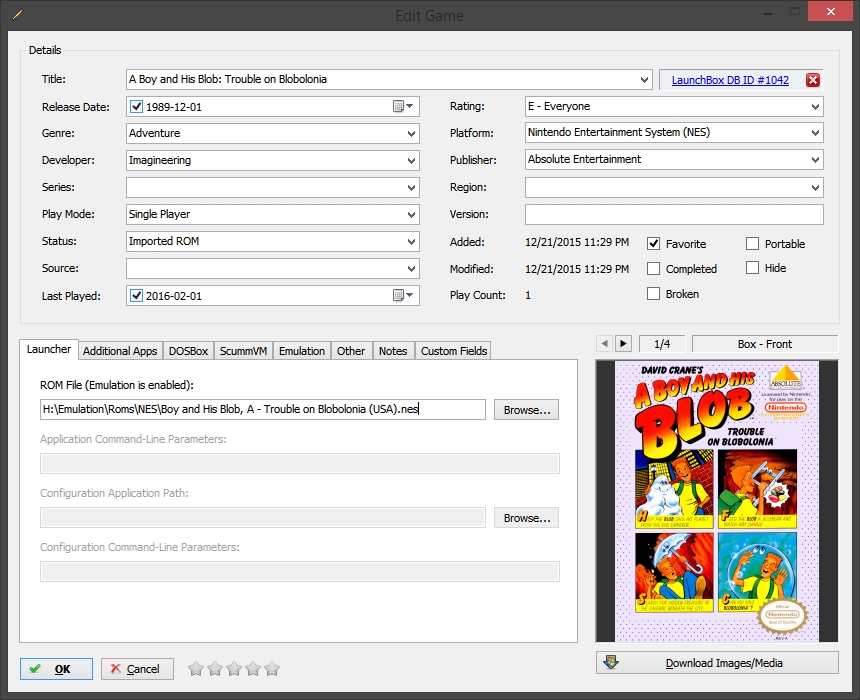Click the Modified date 12/21/2015 11:29 PM
The width and height of the screenshot is (860, 700).
[577, 269]
